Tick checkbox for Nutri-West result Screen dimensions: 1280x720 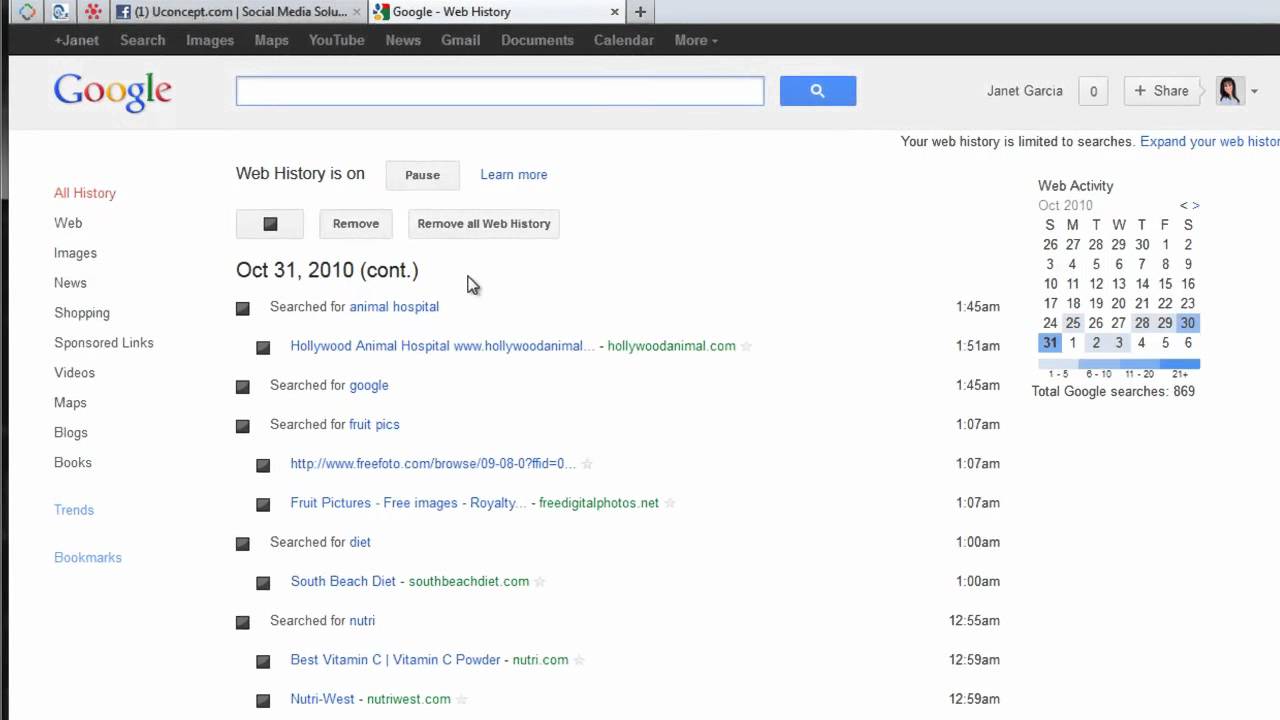tap(263, 700)
